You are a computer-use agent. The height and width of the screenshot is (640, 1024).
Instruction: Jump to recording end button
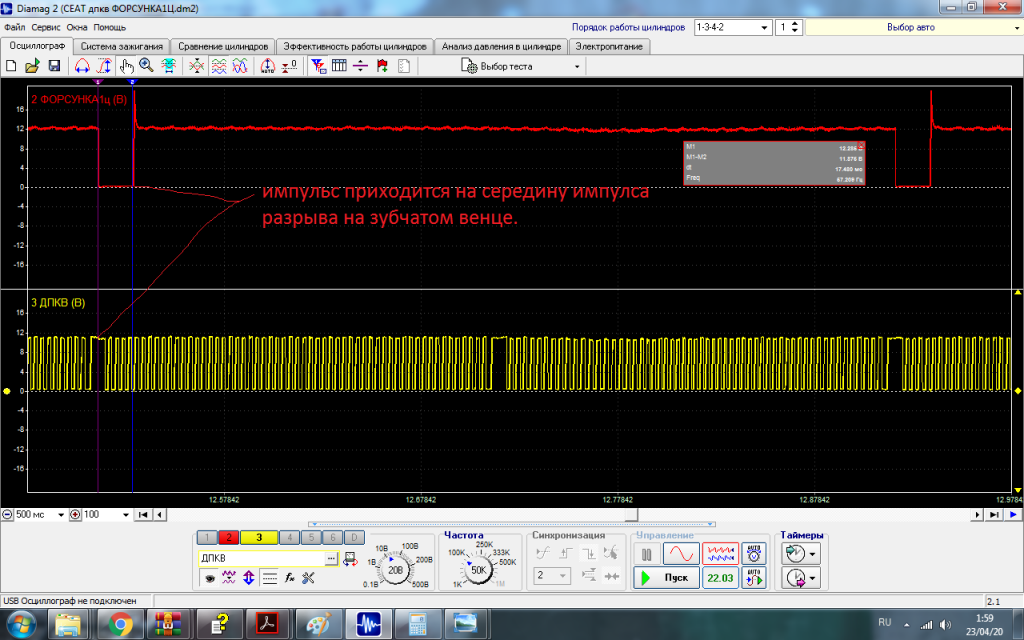(x=993, y=515)
